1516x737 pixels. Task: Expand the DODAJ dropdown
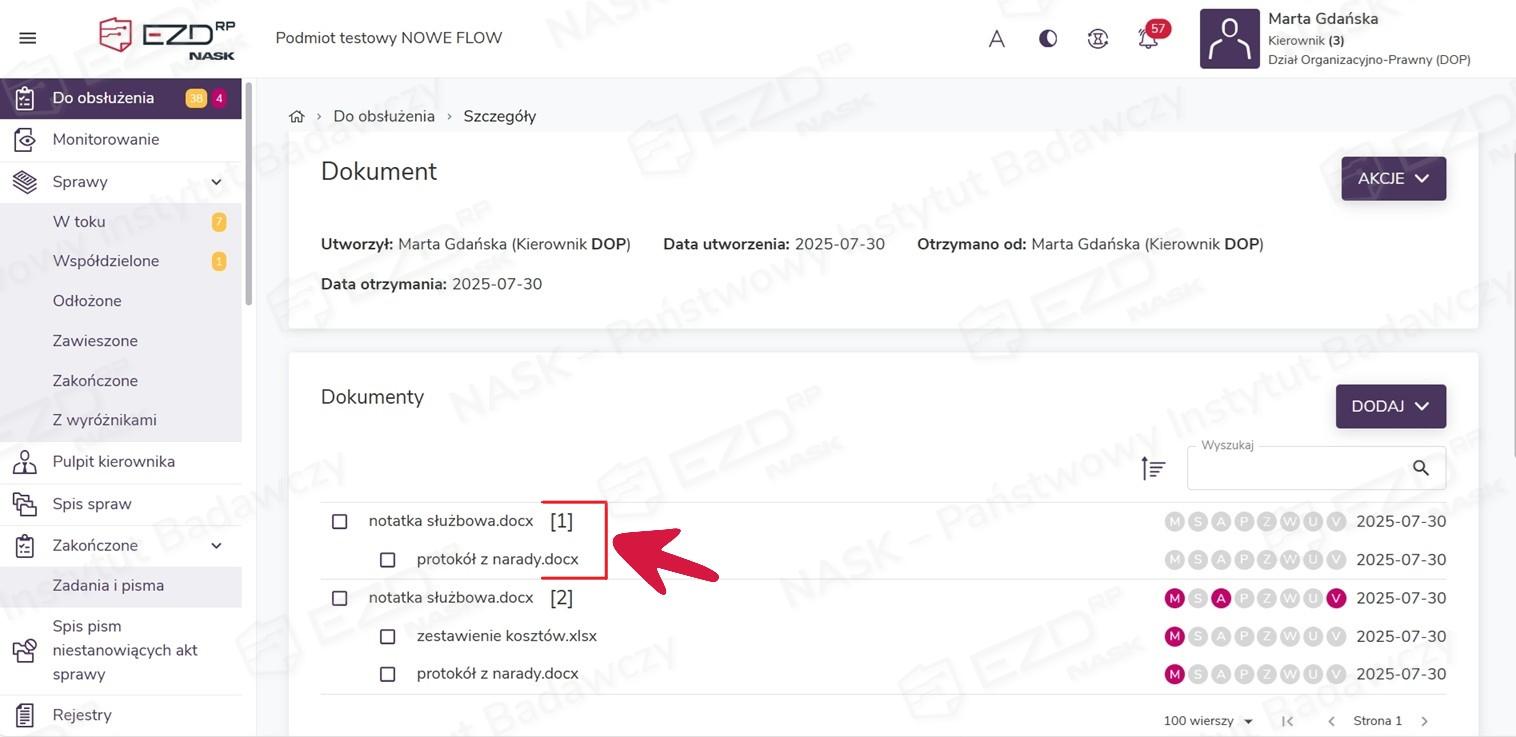[x=1390, y=407]
